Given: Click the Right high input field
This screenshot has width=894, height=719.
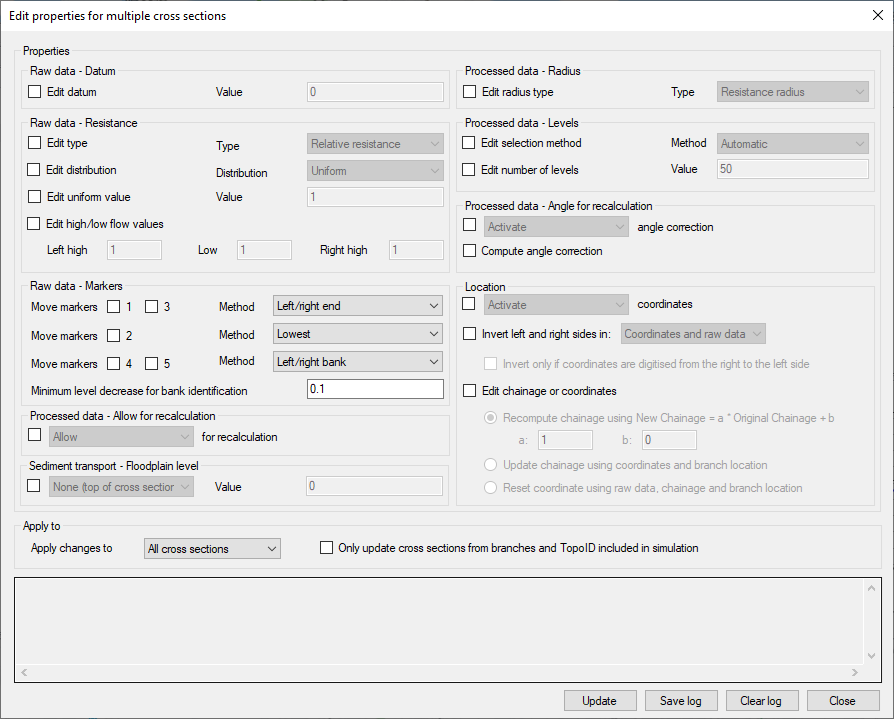Looking at the screenshot, I should [x=416, y=250].
